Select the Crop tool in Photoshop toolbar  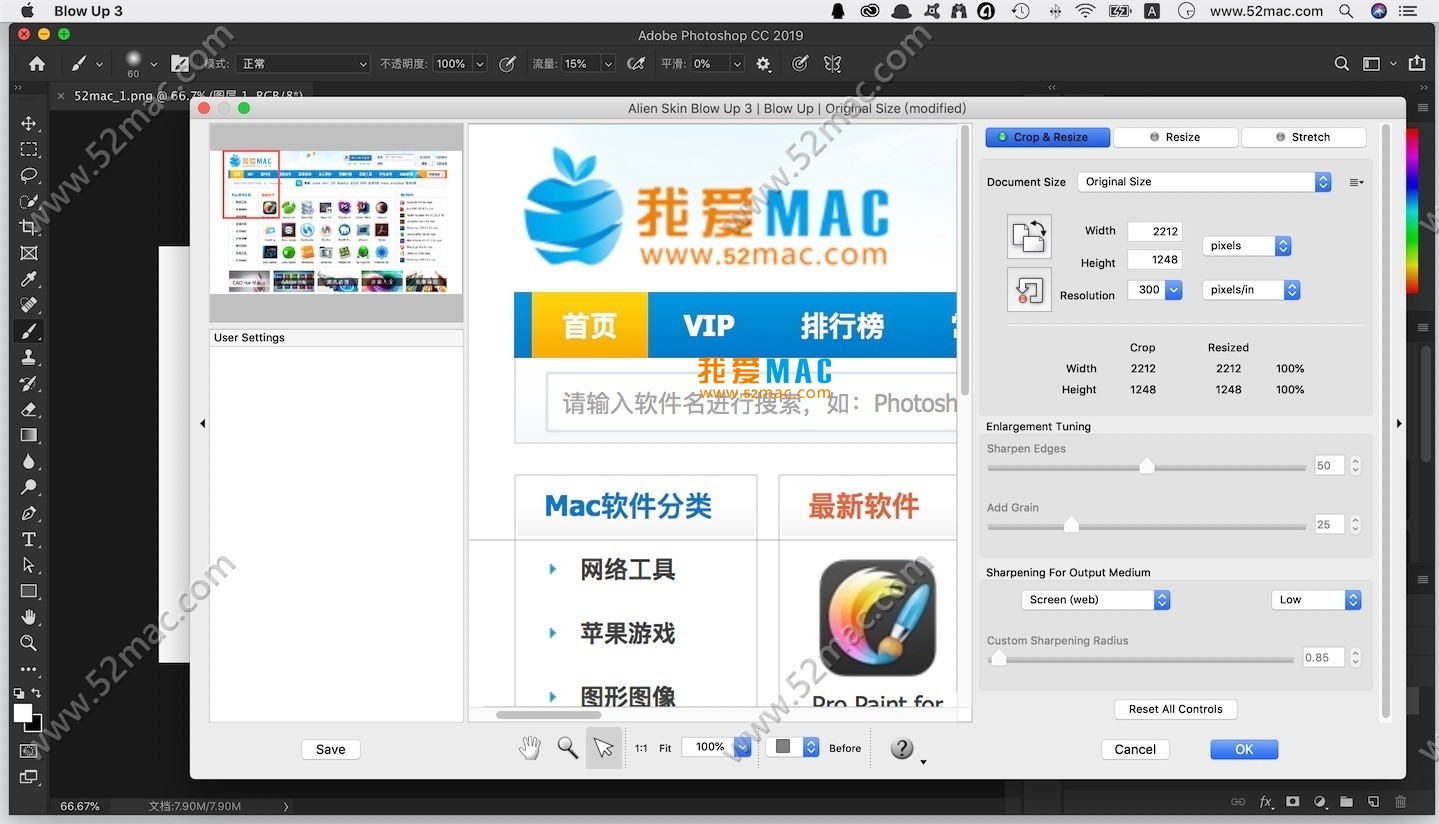[29, 227]
